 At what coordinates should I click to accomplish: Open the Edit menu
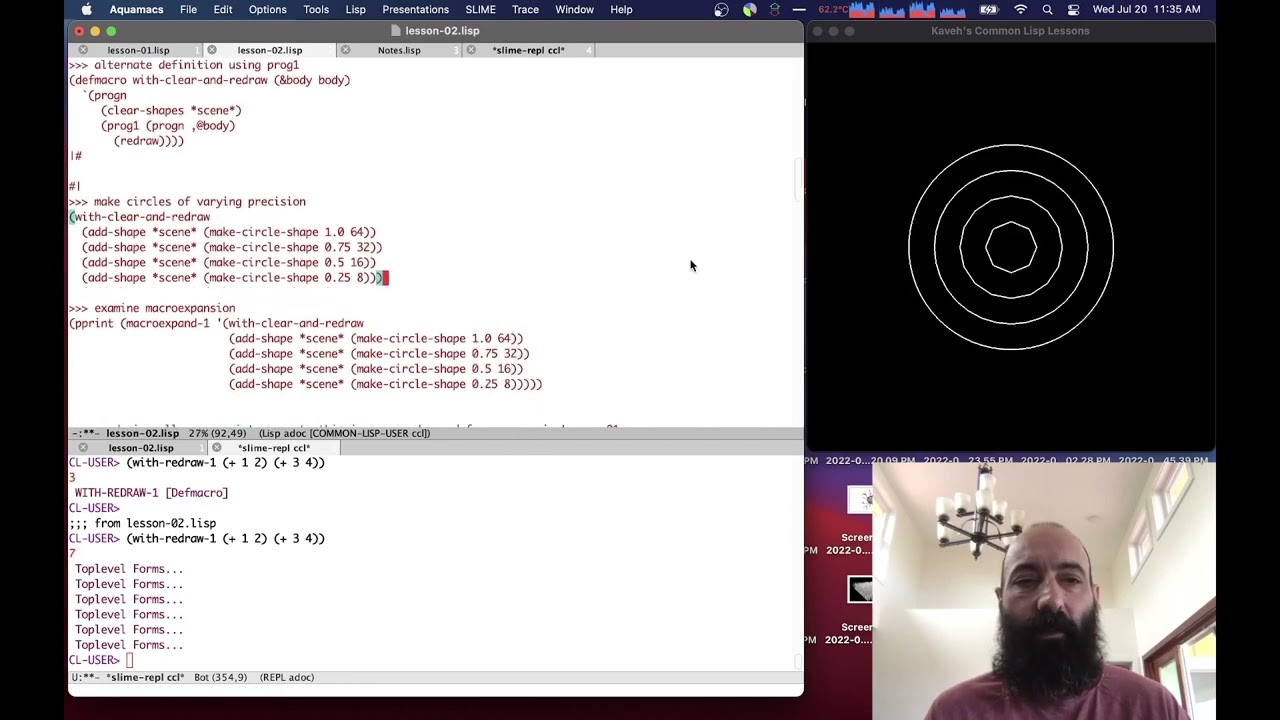(x=223, y=10)
